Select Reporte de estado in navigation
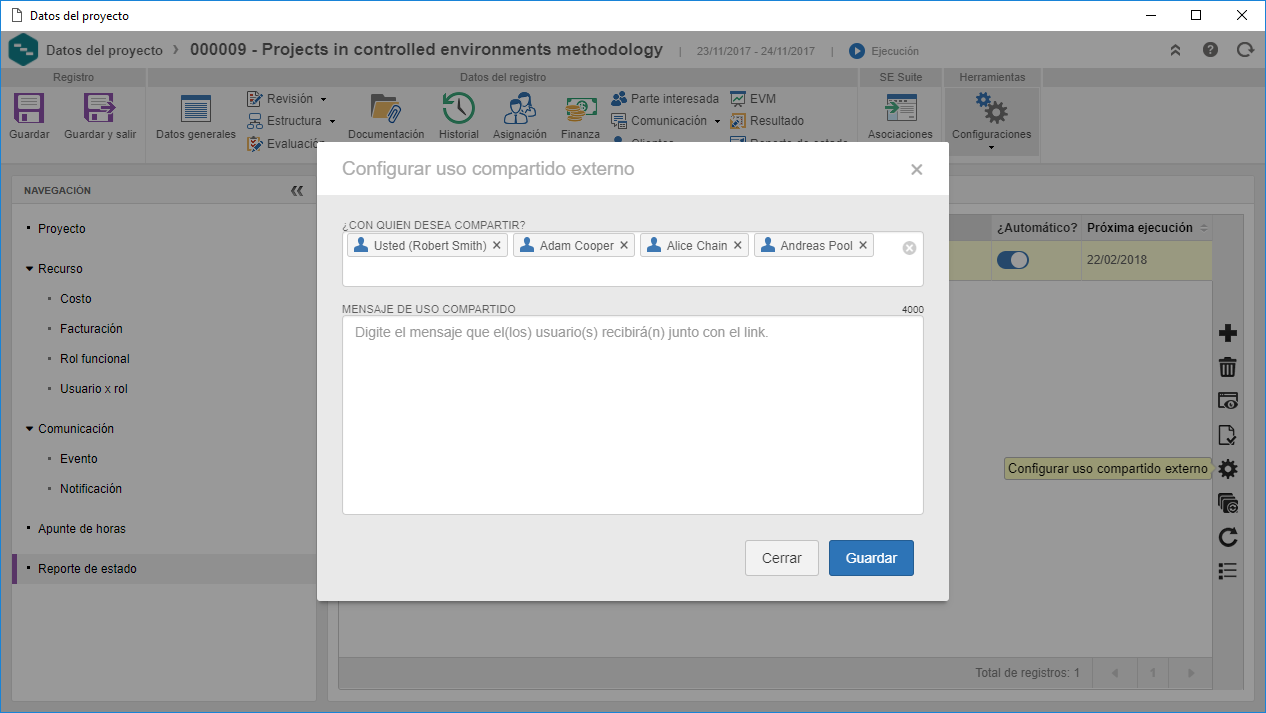 coord(88,569)
